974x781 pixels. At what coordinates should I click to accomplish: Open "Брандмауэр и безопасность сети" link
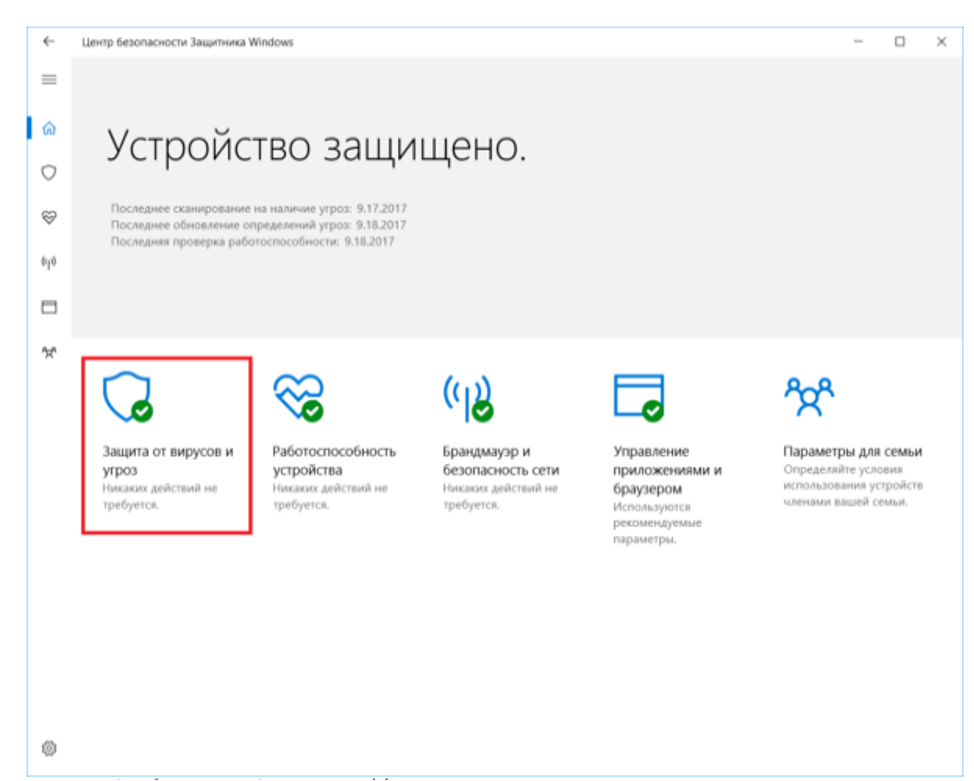tap(501, 460)
